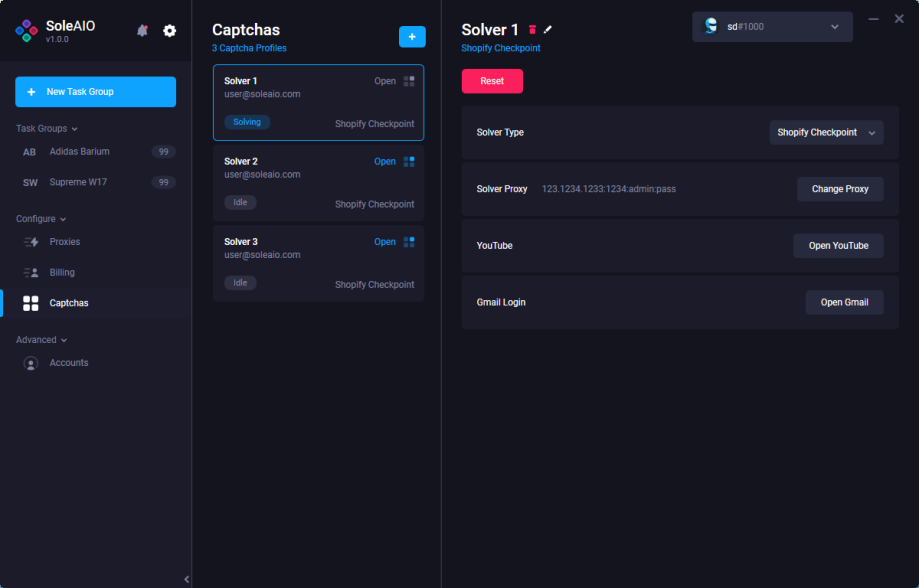The width and height of the screenshot is (919, 588).
Task: Click the Idle badge on Solver 3
Action: click(x=240, y=283)
